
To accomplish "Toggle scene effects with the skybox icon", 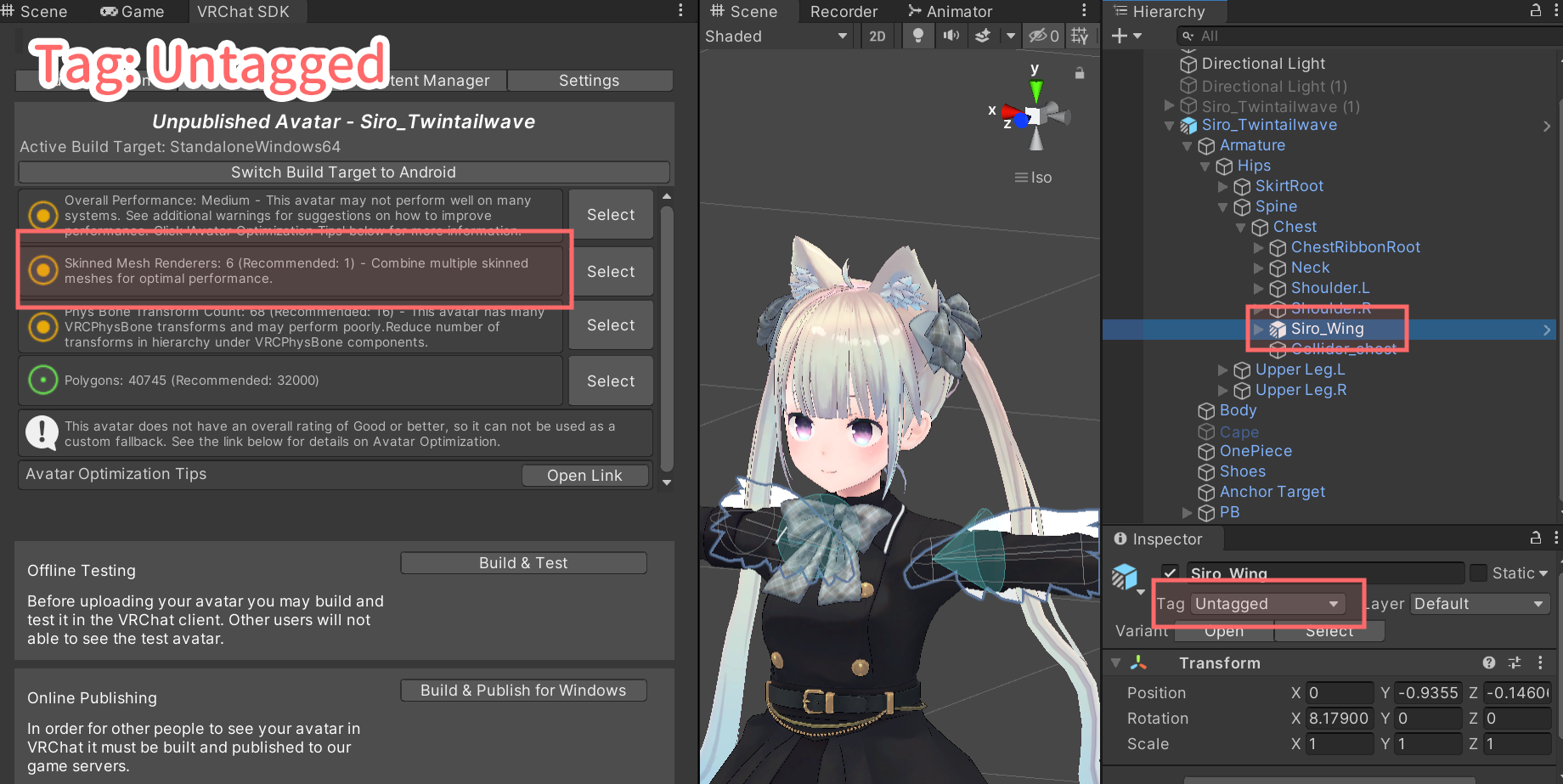I will tap(983, 36).
